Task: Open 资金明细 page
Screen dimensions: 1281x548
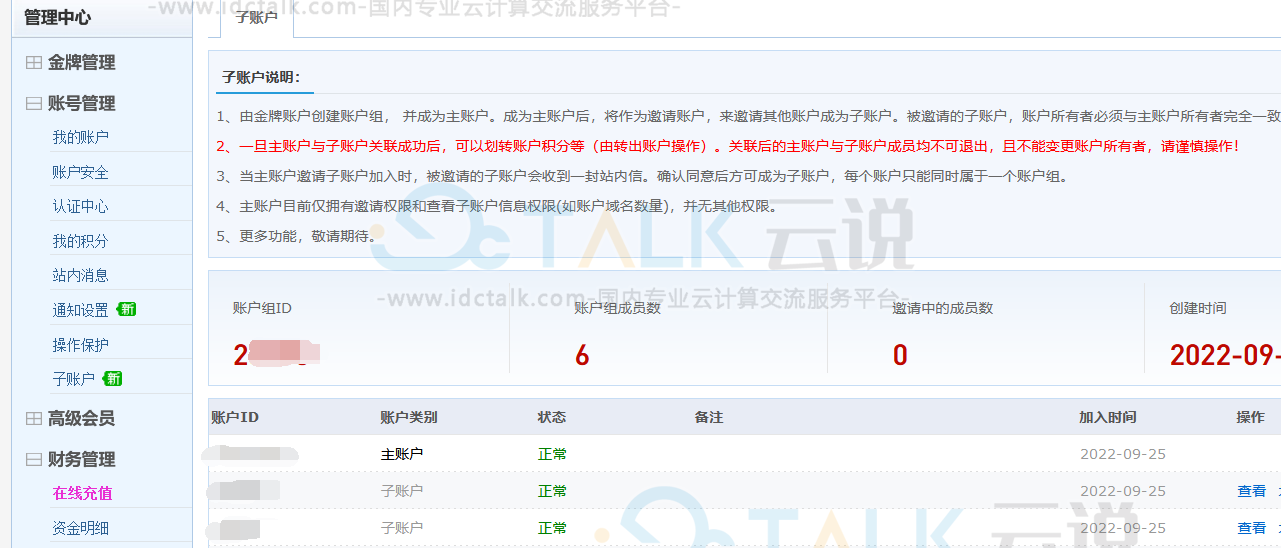Action: 80,528
